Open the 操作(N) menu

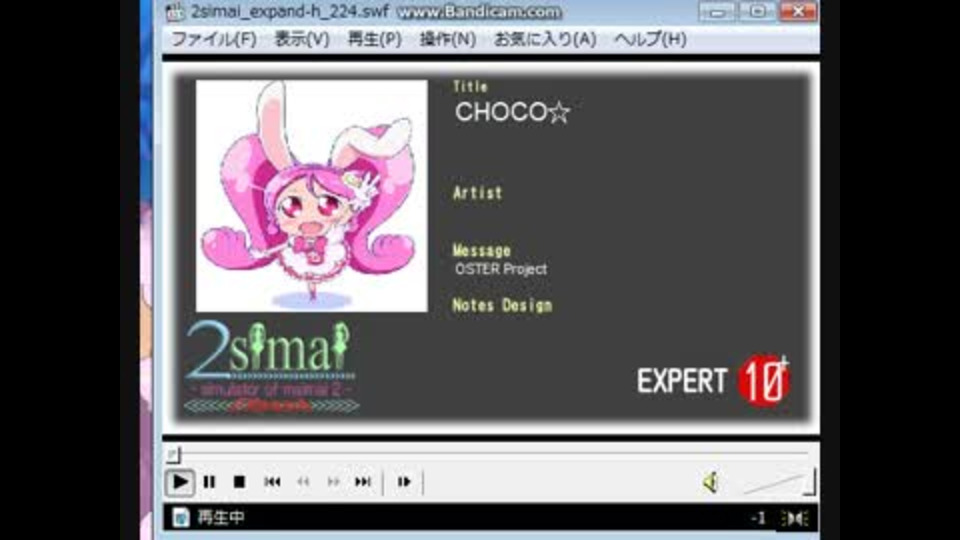[448, 39]
